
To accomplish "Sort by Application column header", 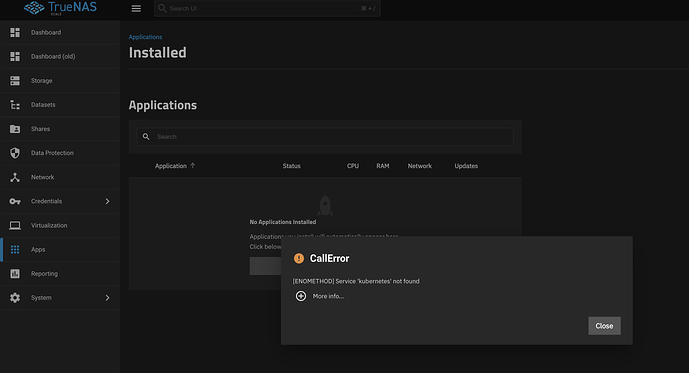I will pos(170,166).
